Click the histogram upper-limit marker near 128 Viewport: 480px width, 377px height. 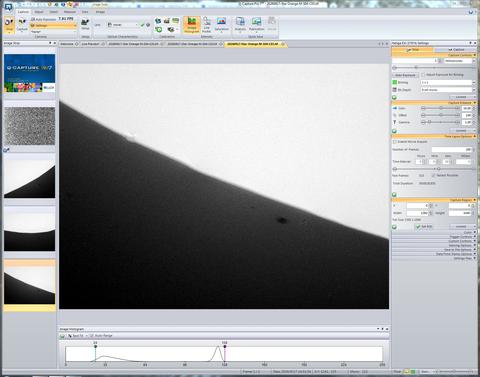coord(225,347)
